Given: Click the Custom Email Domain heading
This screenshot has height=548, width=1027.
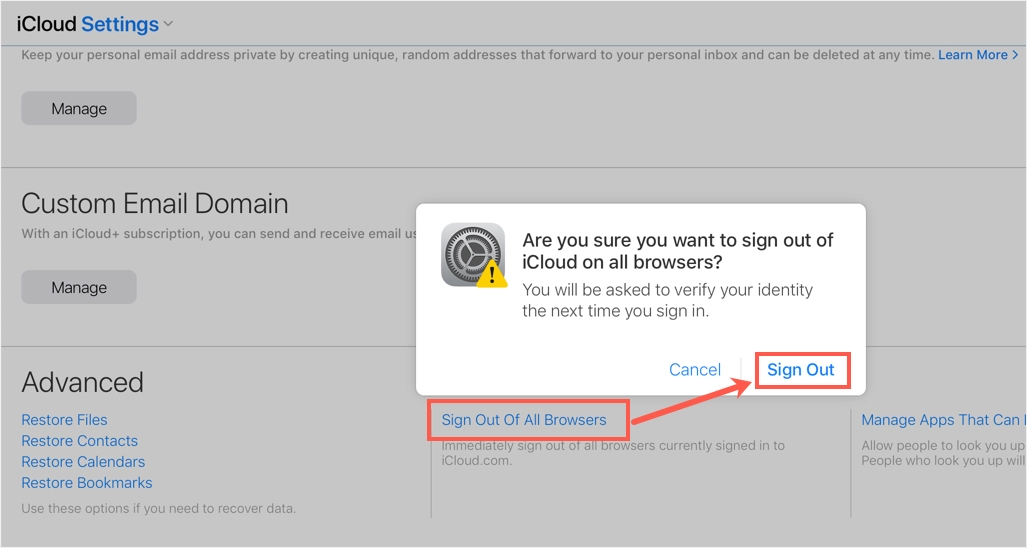Looking at the screenshot, I should 155,204.
